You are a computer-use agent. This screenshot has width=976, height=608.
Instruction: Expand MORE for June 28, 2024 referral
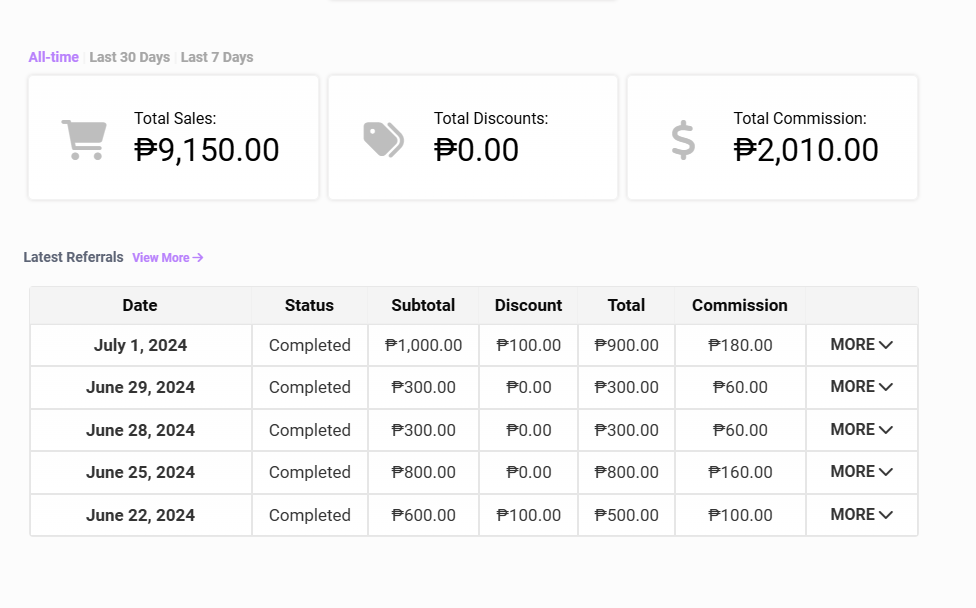click(861, 430)
